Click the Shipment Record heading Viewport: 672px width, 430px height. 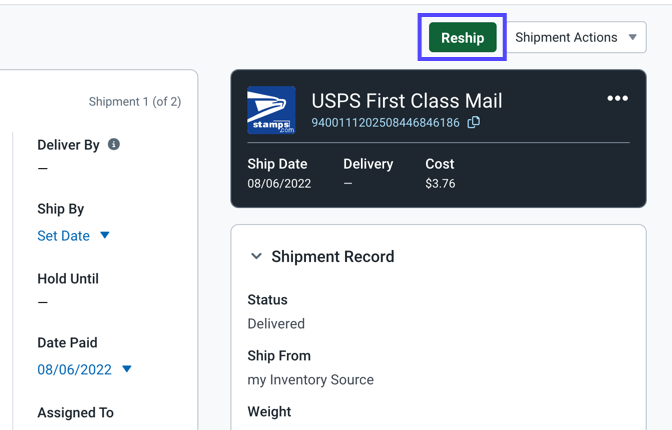[x=333, y=256]
